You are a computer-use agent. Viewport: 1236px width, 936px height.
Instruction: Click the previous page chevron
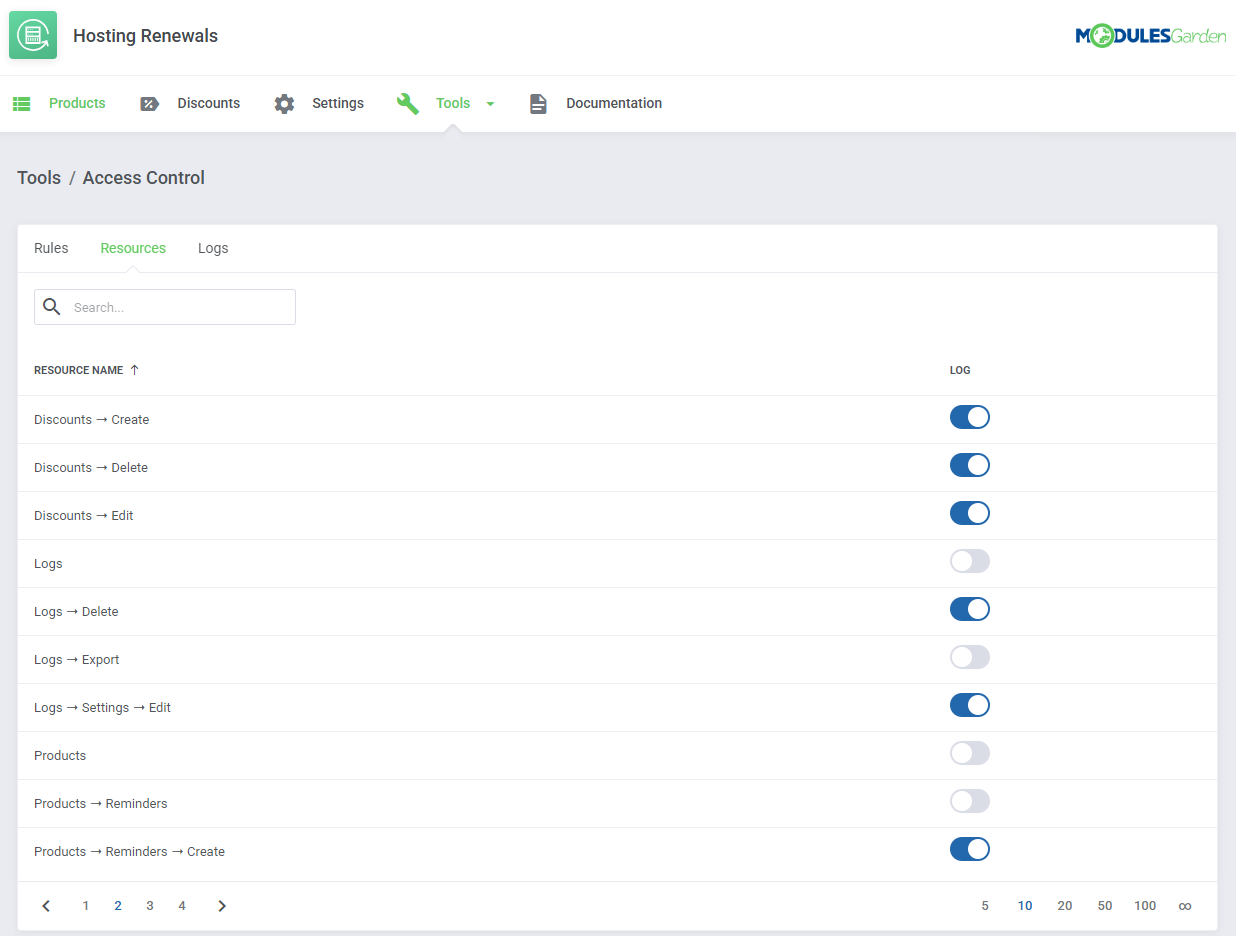(x=46, y=905)
